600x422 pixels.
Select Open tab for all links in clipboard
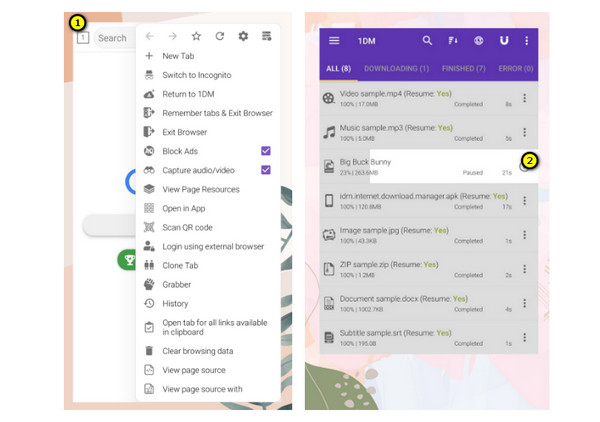208,327
